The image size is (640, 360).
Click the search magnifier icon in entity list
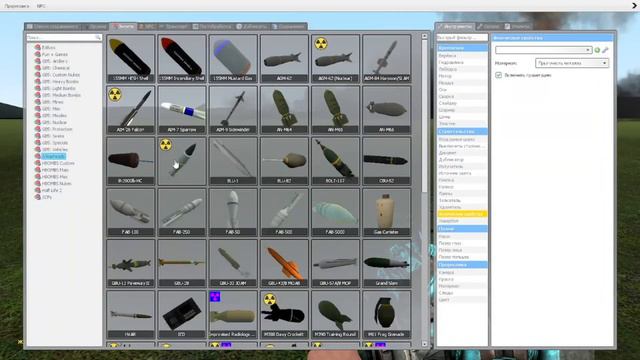click(98, 38)
